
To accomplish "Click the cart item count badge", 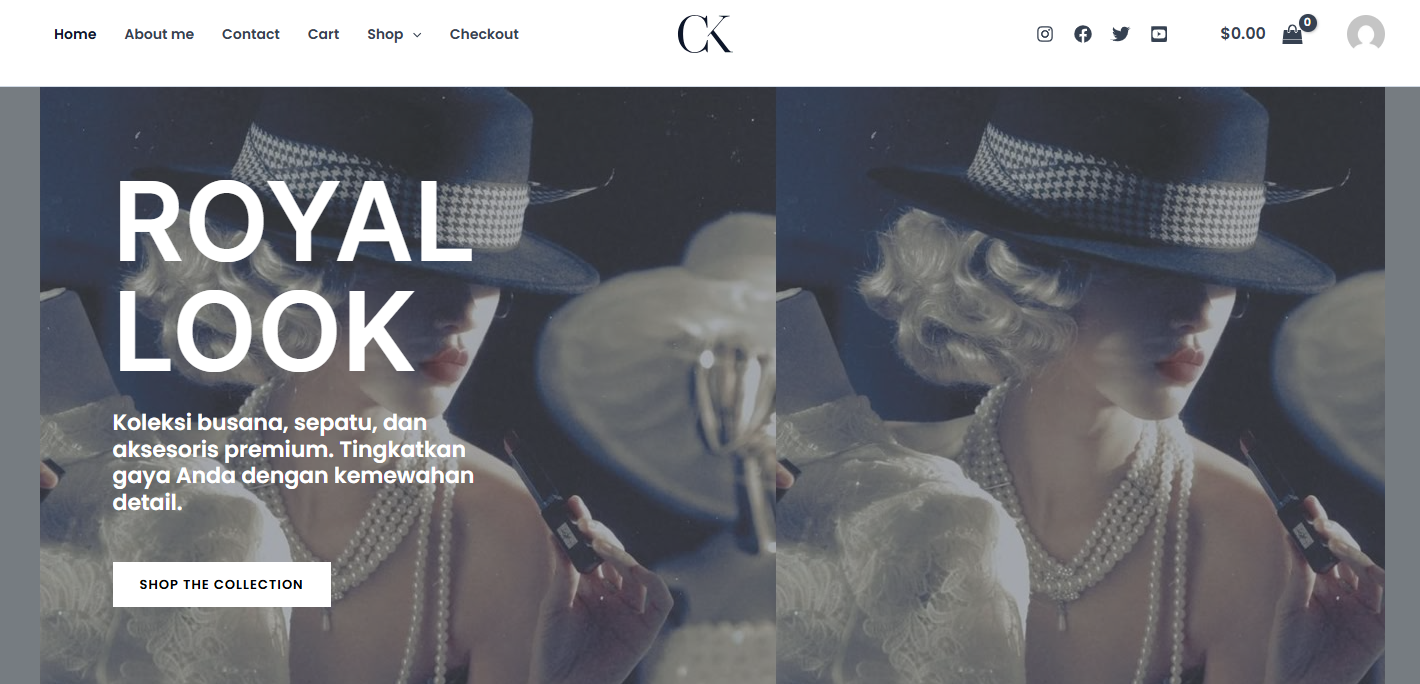I will [x=1308, y=22].
